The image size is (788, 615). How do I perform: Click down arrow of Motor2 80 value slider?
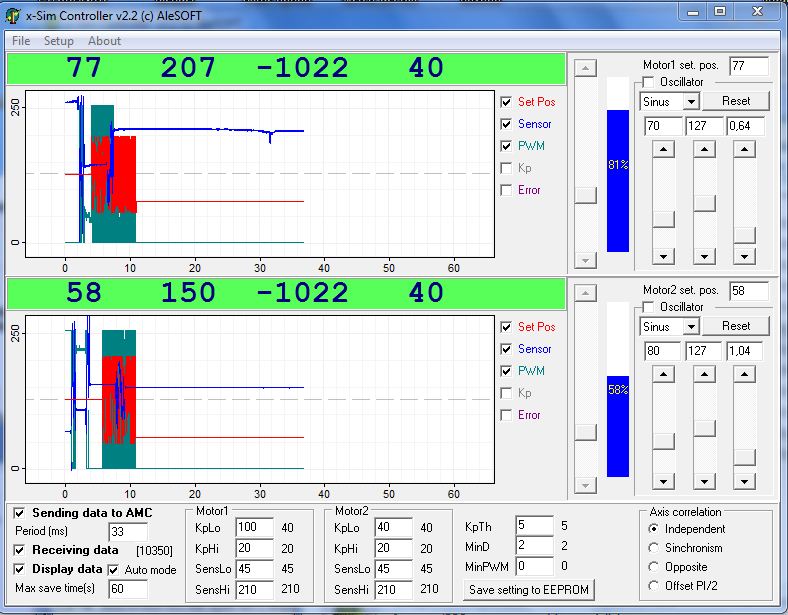point(663,482)
